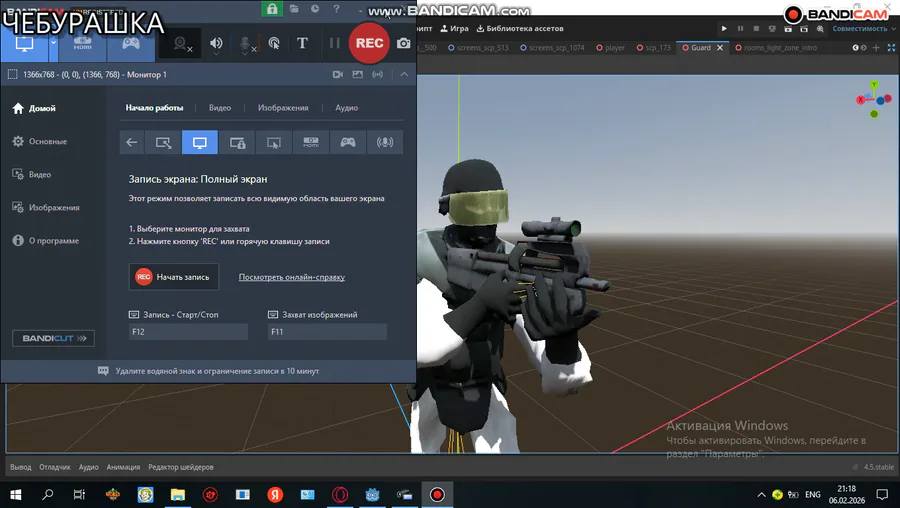This screenshot has height=508, width=900.
Task: Click the F12 record hotkey field
Action: tap(188, 332)
